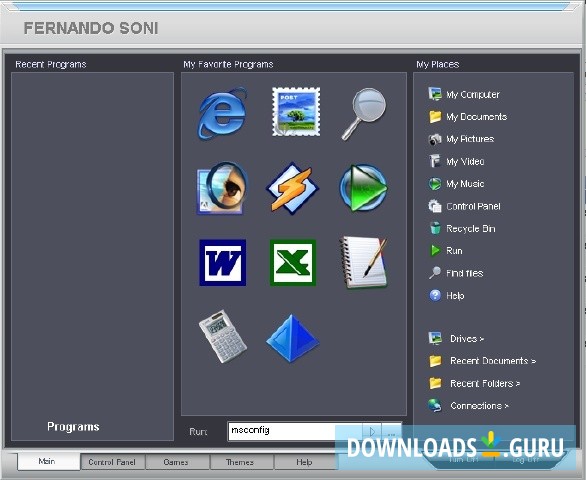
Task: Open Microsoft Excel icon
Action: 293,262
